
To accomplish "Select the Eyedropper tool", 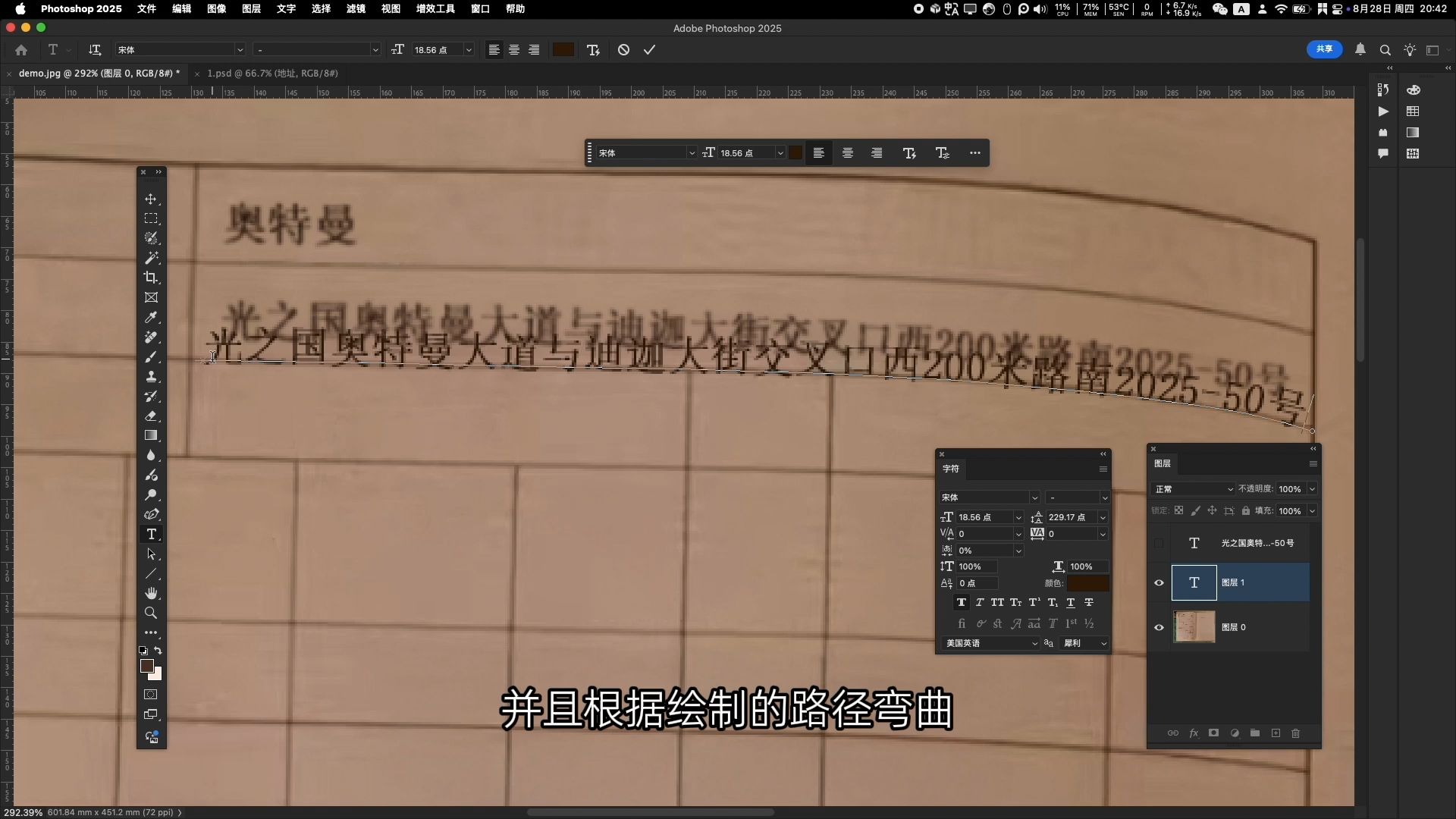I will pos(151,317).
